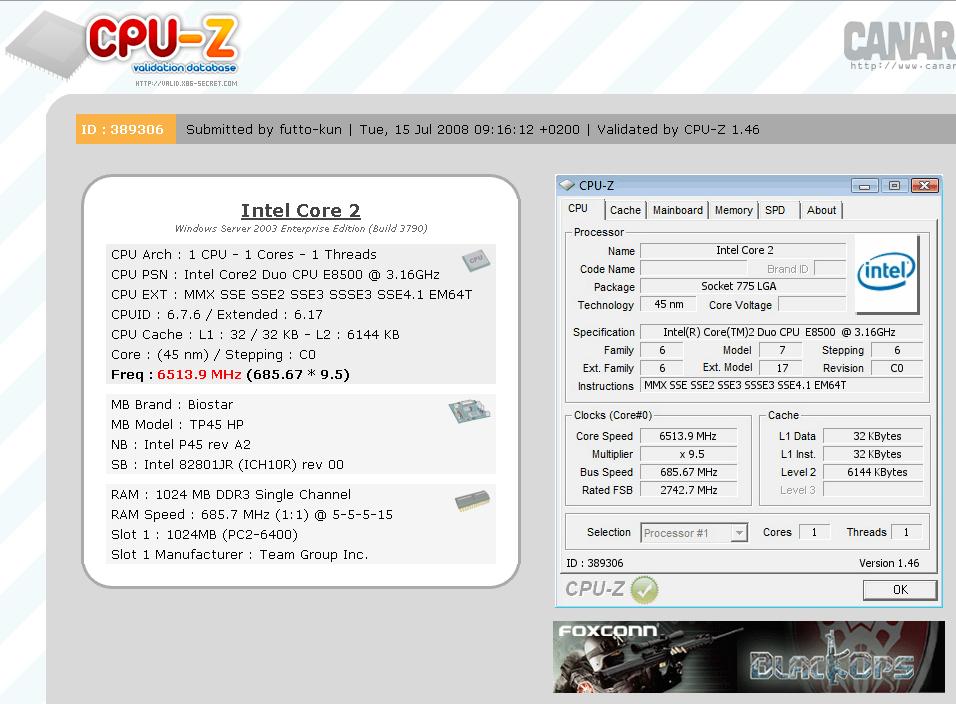Click the 'Validated by CPU-Z 1.46' text

pos(679,129)
